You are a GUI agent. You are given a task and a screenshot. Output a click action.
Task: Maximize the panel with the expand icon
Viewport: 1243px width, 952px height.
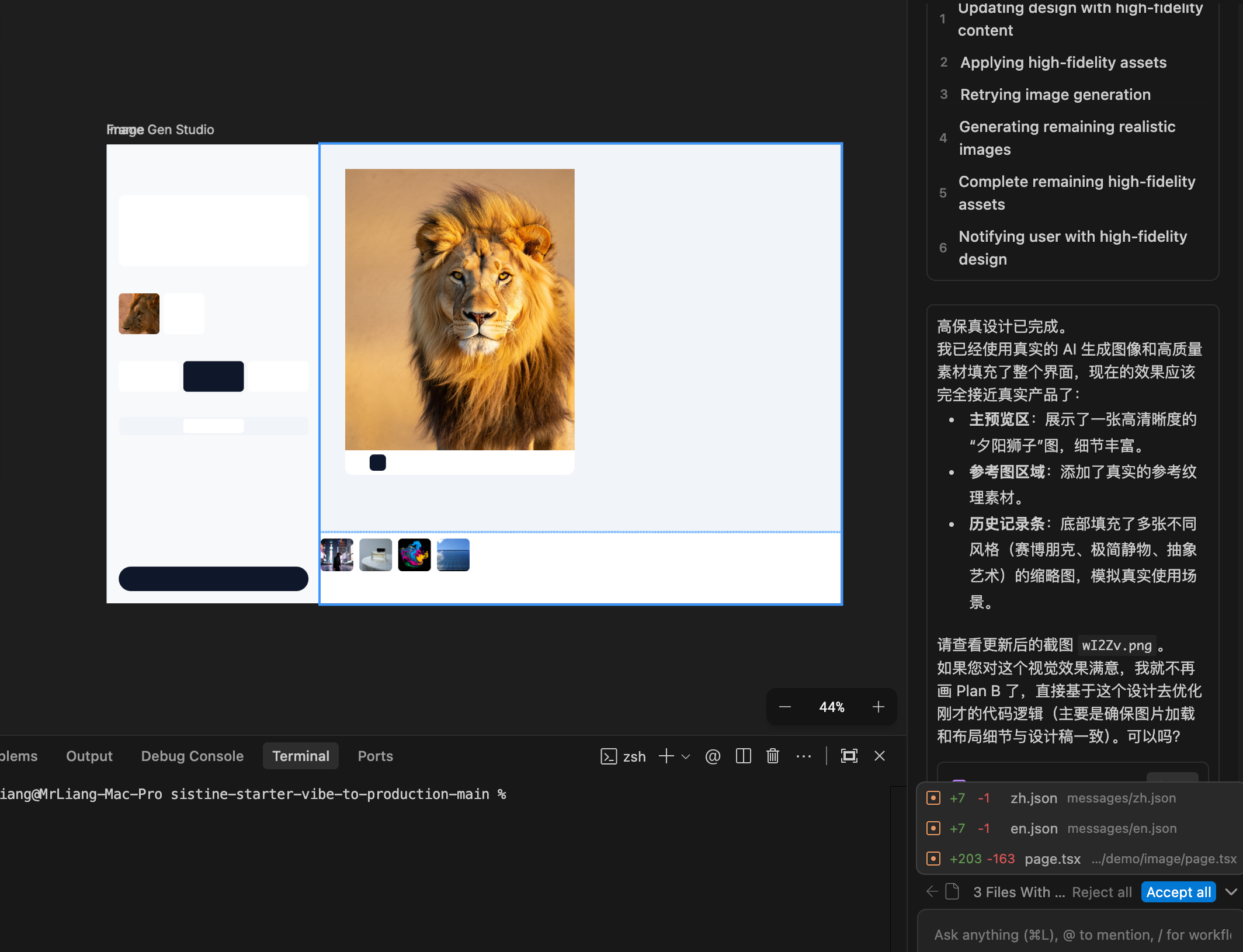point(849,756)
